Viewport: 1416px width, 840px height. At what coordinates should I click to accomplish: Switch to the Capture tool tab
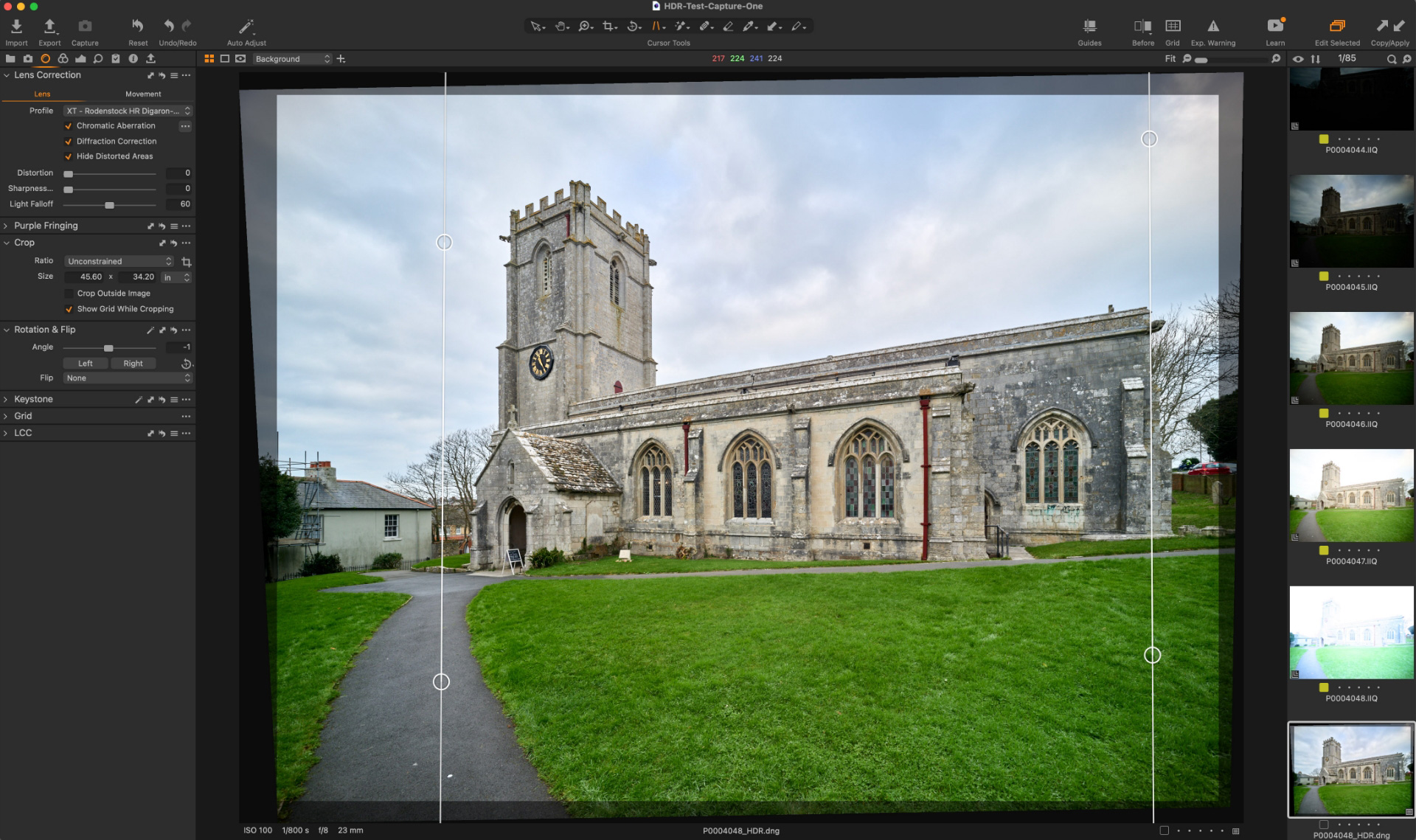28,59
